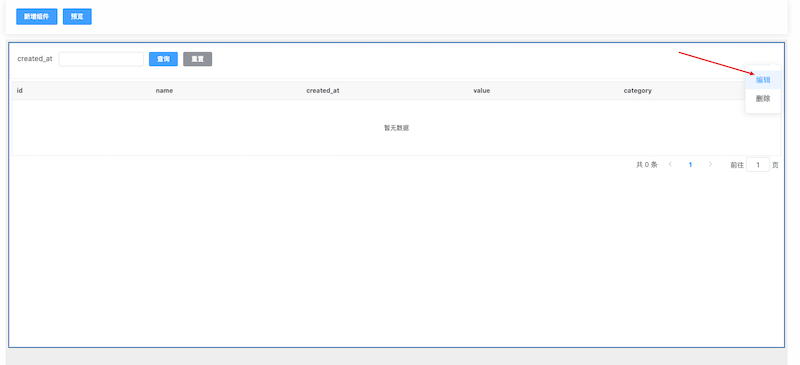
Task: Click the category column header
Action: (638, 90)
